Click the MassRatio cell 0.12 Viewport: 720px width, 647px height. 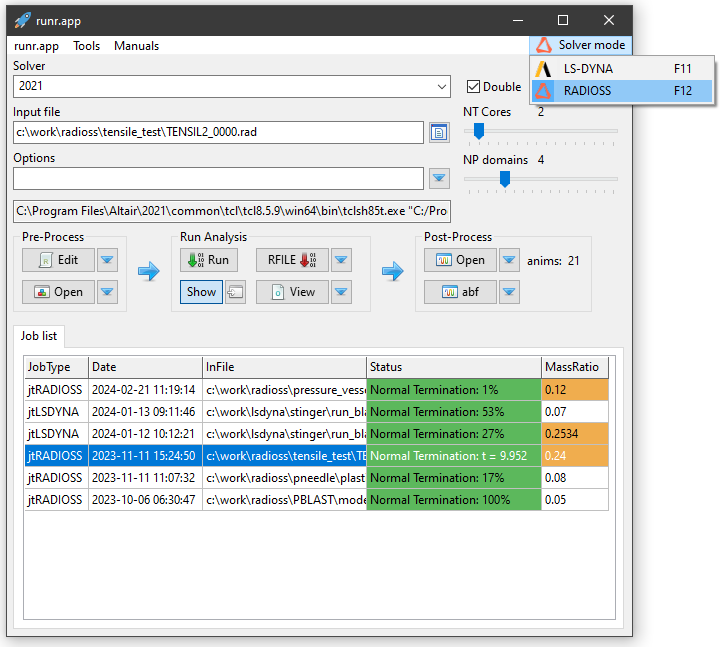[x=575, y=390]
